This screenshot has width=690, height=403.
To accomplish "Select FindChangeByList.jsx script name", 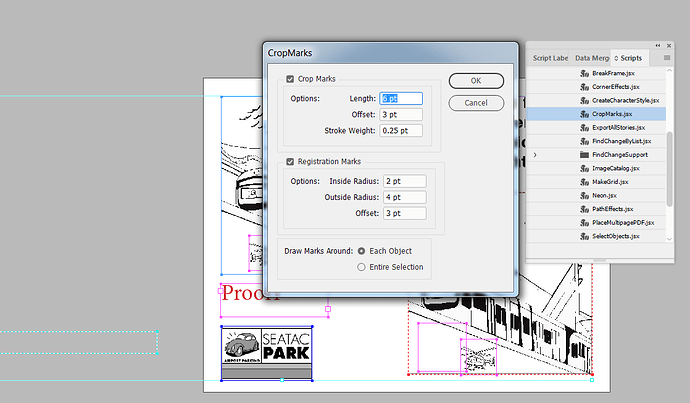I will pyautogui.click(x=621, y=141).
